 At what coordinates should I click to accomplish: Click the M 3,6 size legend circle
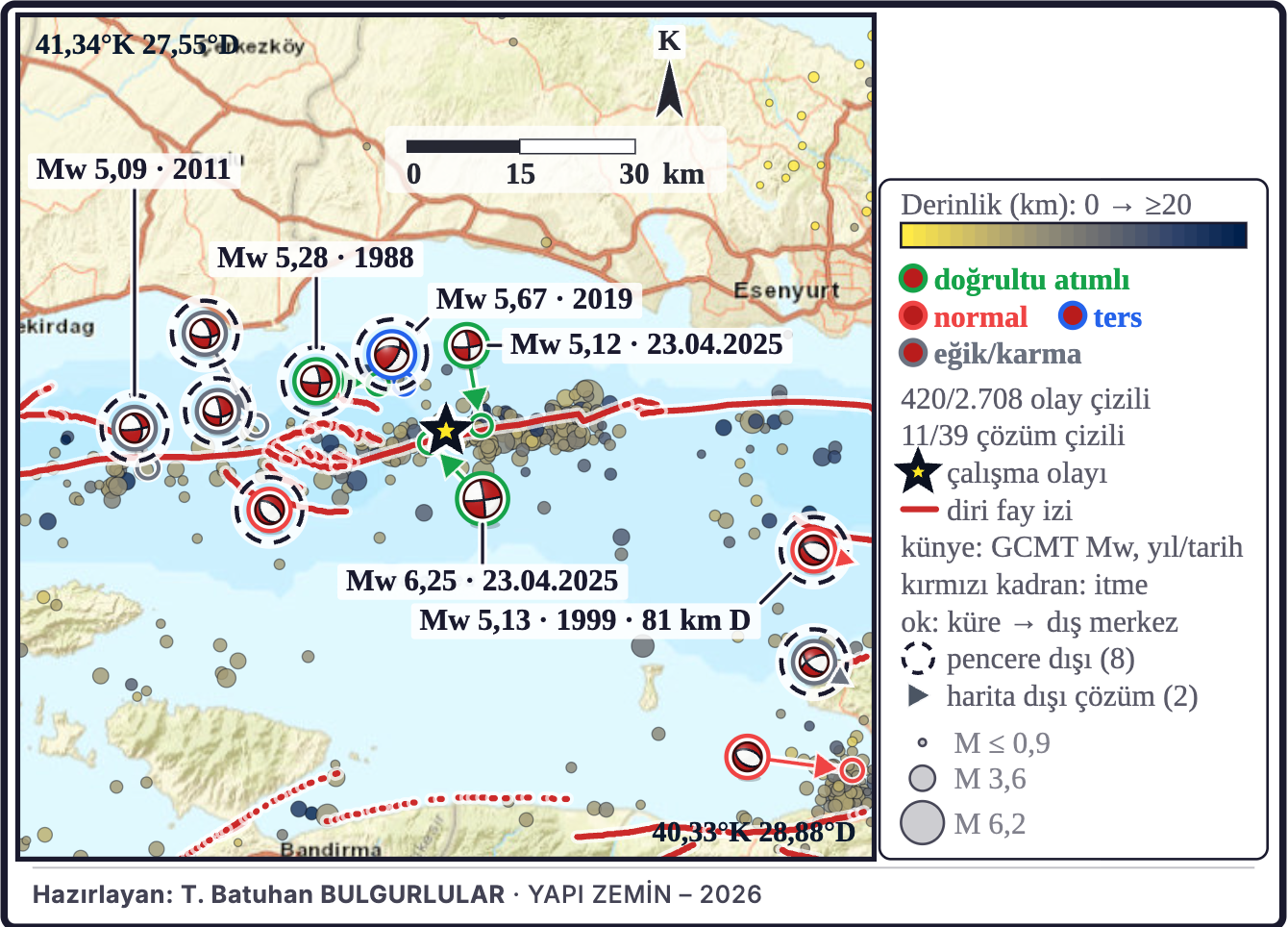(922, 777)
